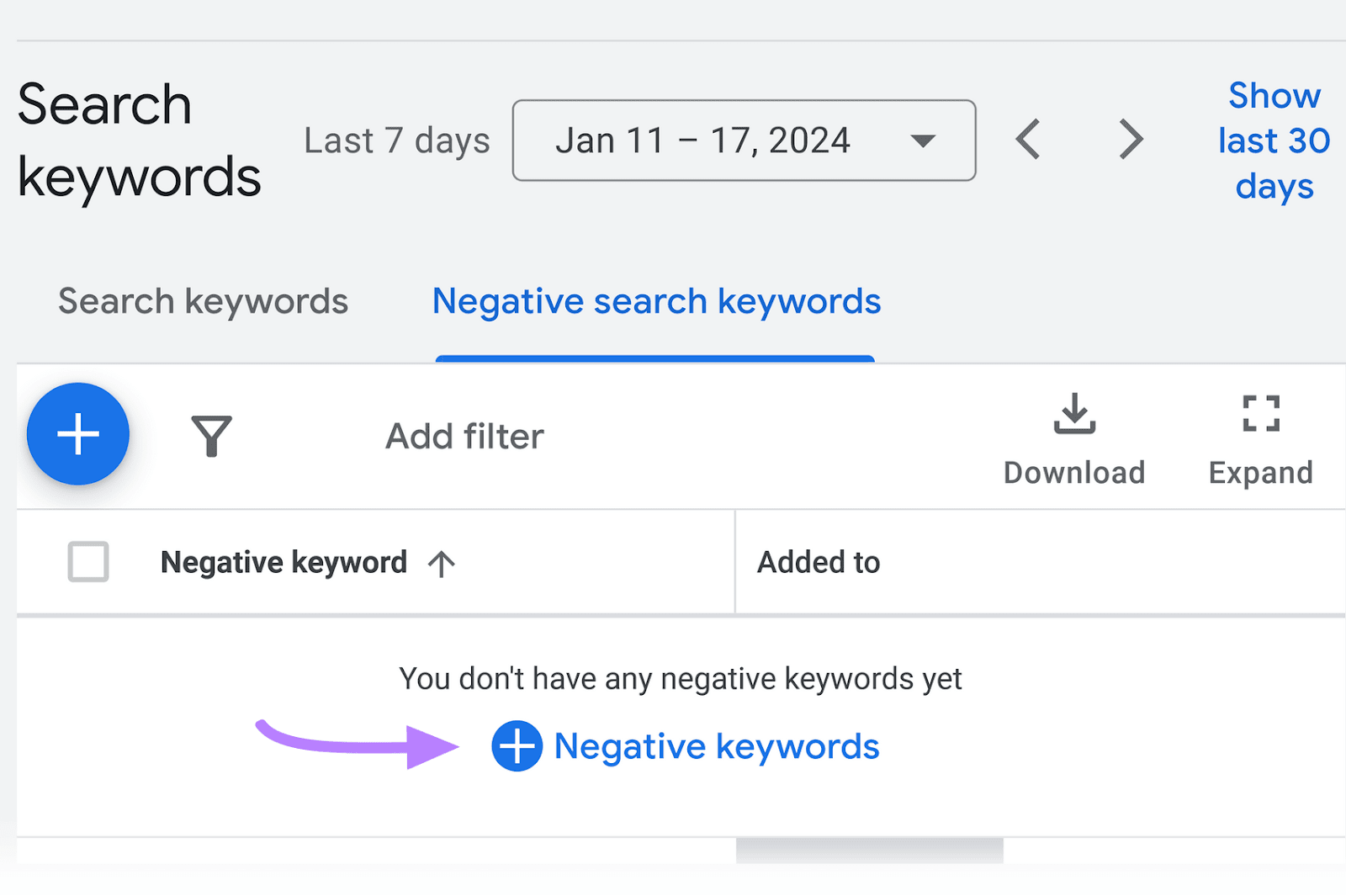Click the circular plus beside Negative keywords link

coord(516,745)
